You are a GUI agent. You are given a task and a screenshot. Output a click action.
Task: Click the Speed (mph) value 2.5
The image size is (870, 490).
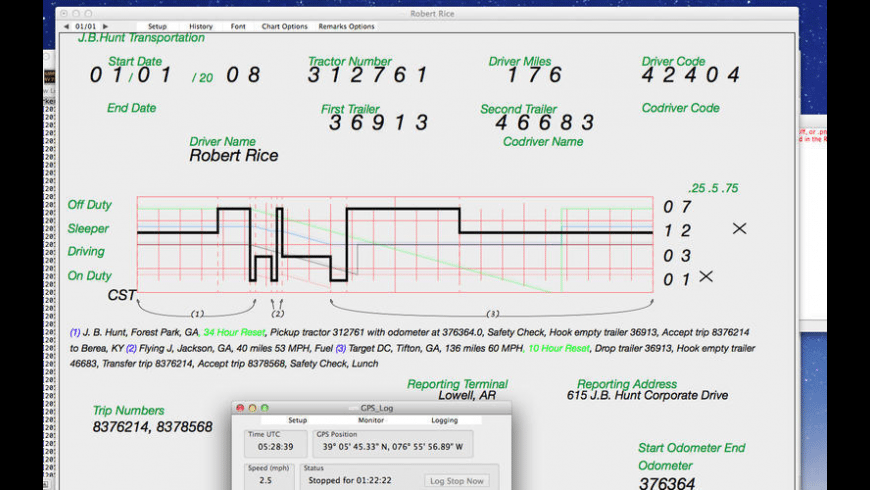point(266,481)
